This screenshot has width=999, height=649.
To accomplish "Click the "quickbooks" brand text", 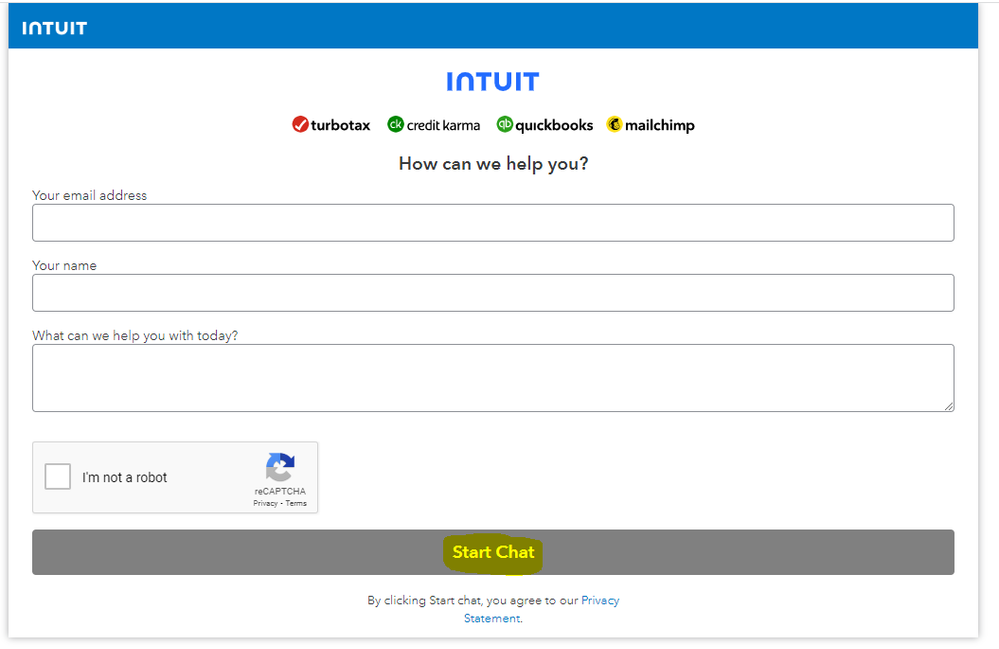I will pyautogui.click(x=554, y=125).
